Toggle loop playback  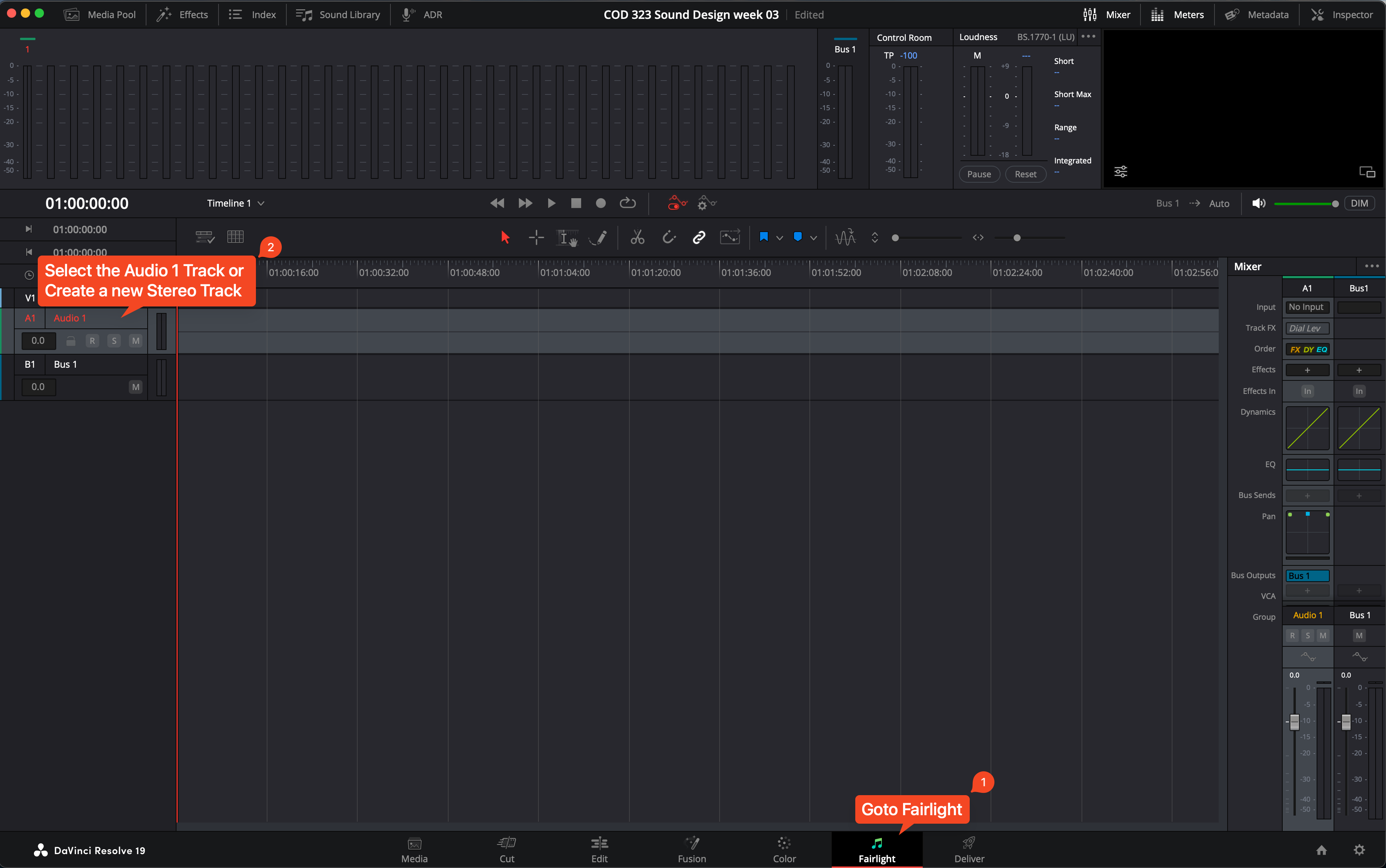pyautogui.click(x=628, y=203)
